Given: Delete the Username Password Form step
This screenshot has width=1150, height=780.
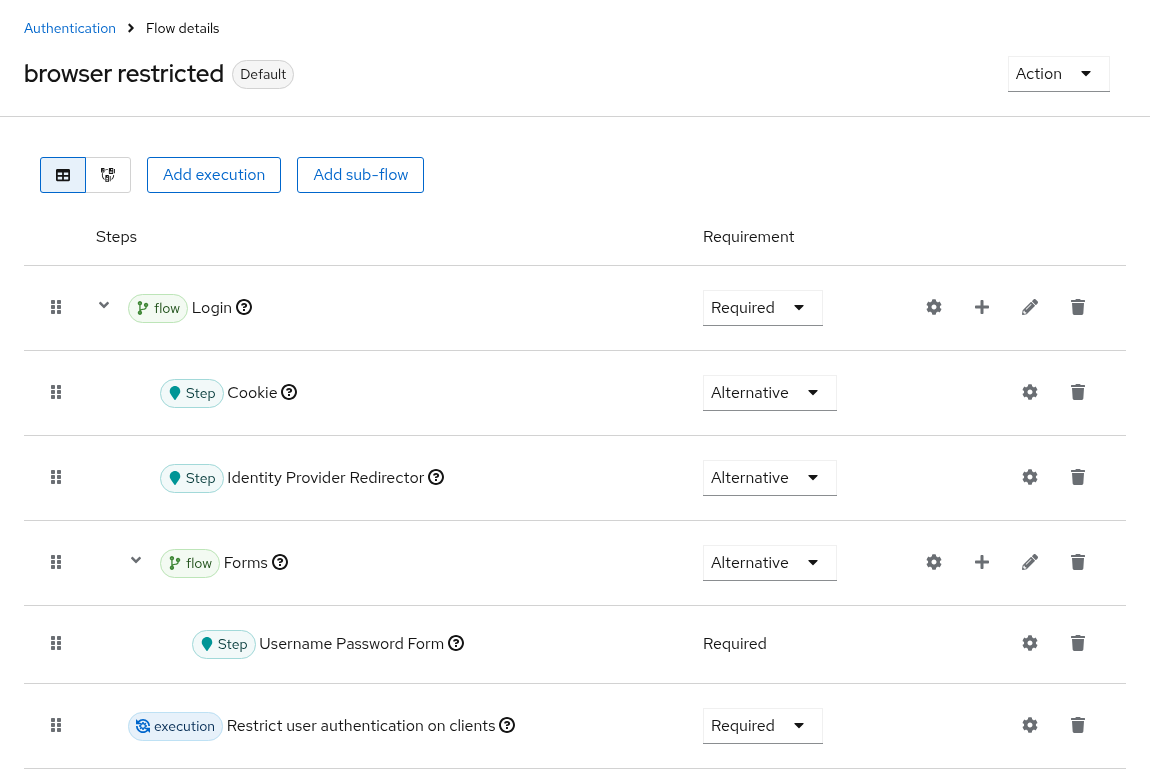Looking at the screenshot, I should [x=1078, y=643].
